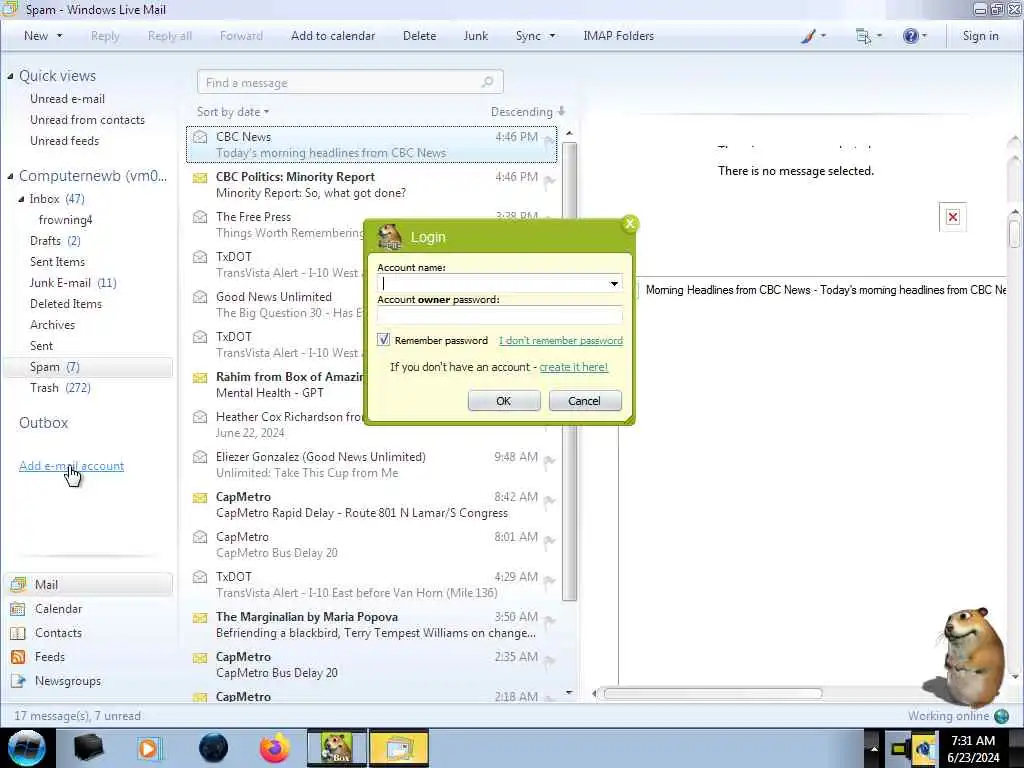The height and width of the screenshot is (768, 1024).
Task: Collapse the Computernewb account tree
Action: [10, 176]
